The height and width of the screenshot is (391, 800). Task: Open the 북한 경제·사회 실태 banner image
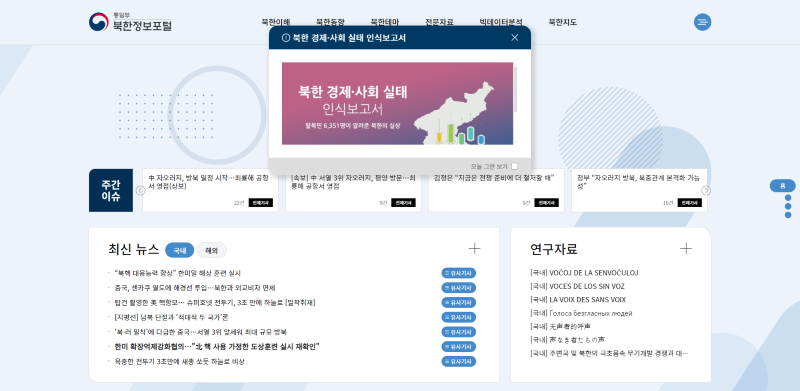[x=397, y=104]
